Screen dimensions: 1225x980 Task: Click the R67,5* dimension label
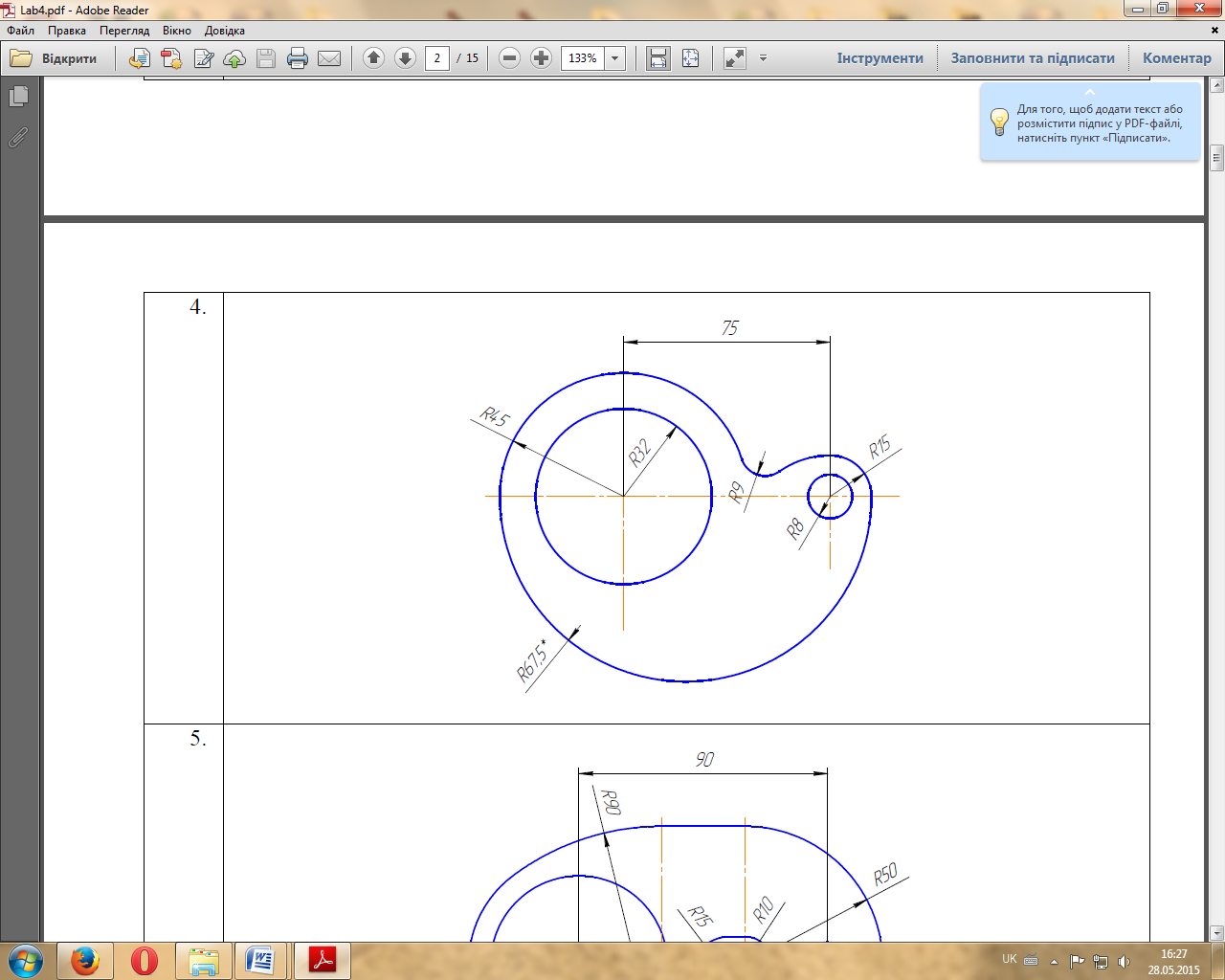pos(532,660)
